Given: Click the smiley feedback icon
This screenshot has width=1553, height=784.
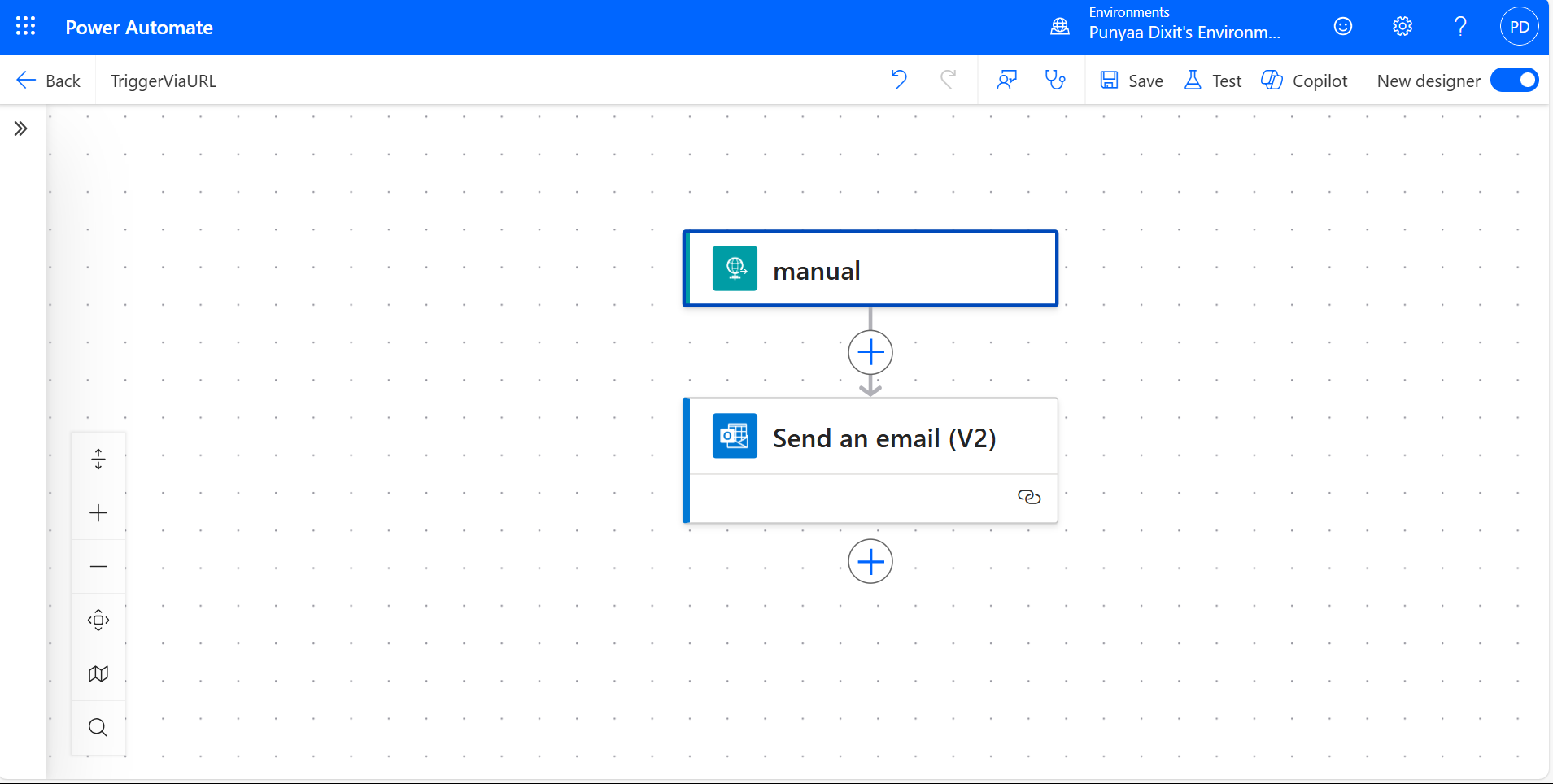Looking at the screenshot, I should click(1343, 27).
